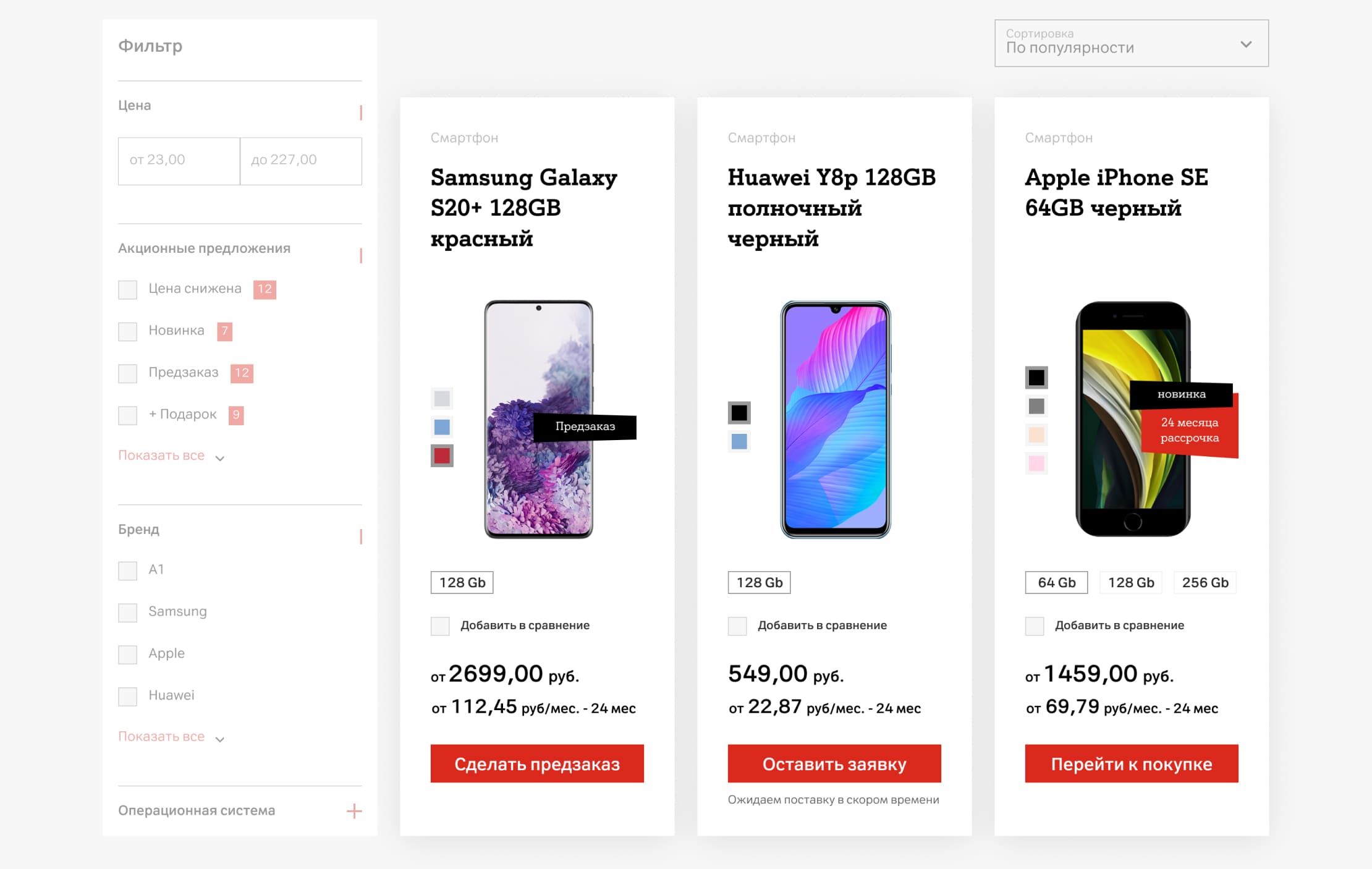Check the Samsung brand filter
Screen dimensions: 1372x869
[x=128, y=612]
